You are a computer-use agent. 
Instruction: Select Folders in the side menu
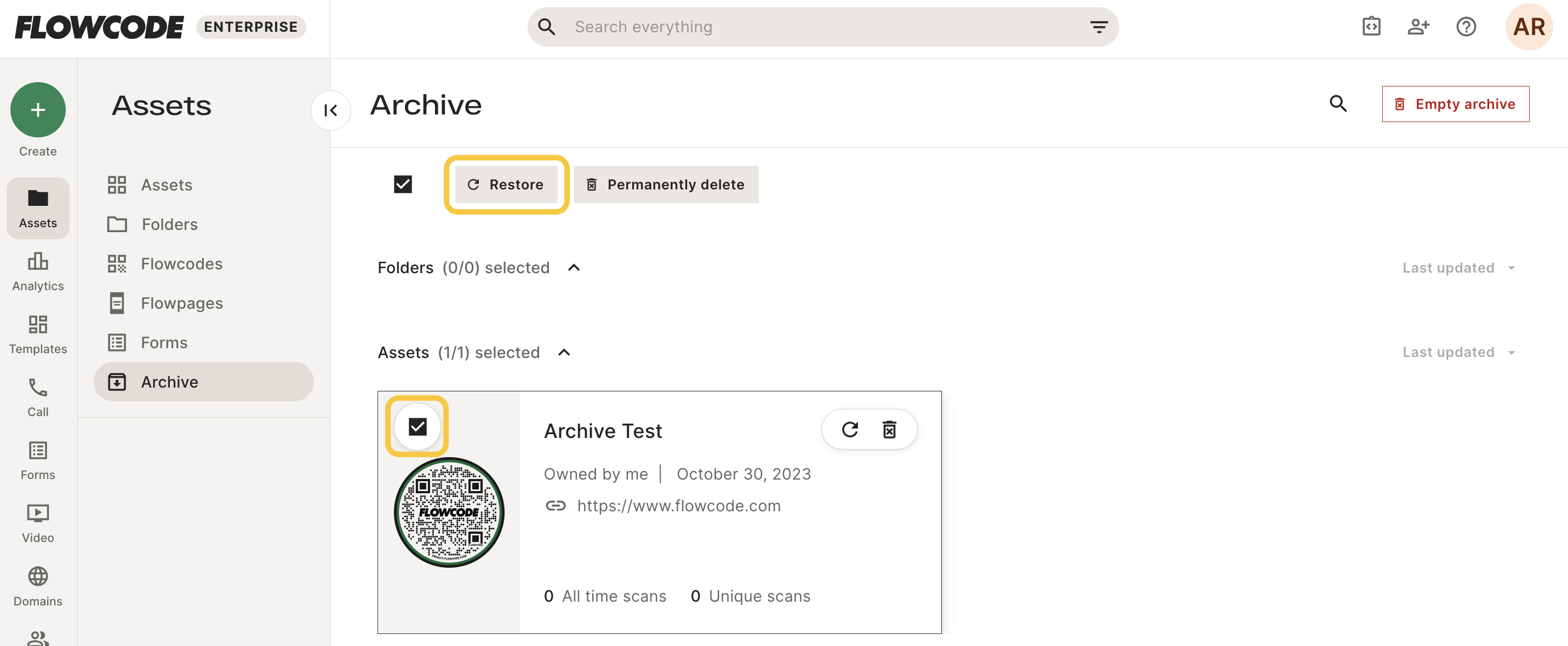203,224
